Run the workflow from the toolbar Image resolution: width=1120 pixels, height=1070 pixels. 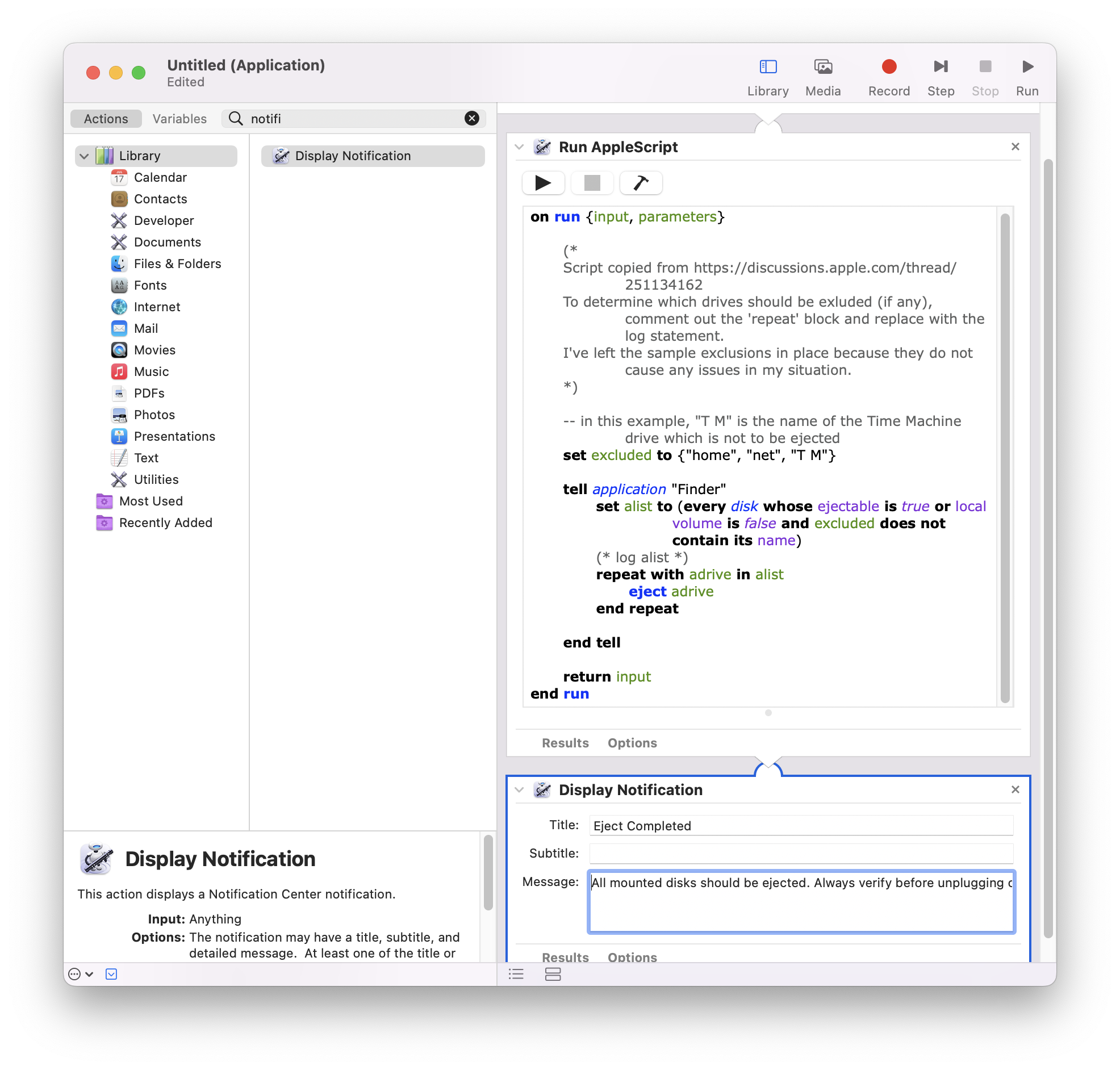1026,78
